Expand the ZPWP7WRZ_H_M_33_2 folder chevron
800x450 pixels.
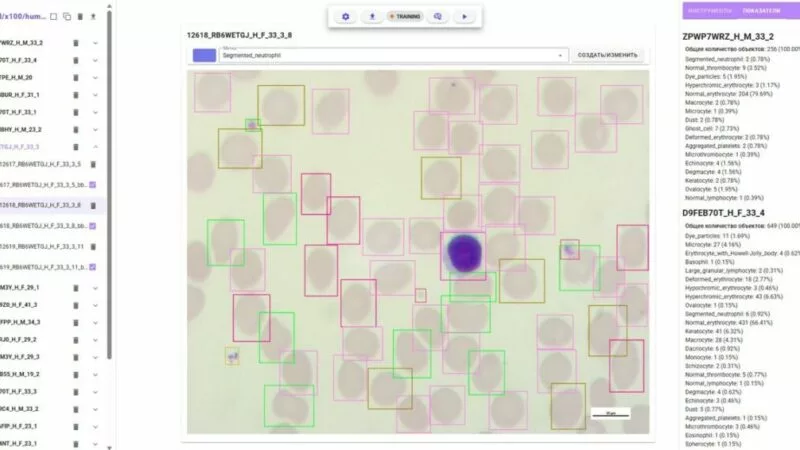[95, 43]
